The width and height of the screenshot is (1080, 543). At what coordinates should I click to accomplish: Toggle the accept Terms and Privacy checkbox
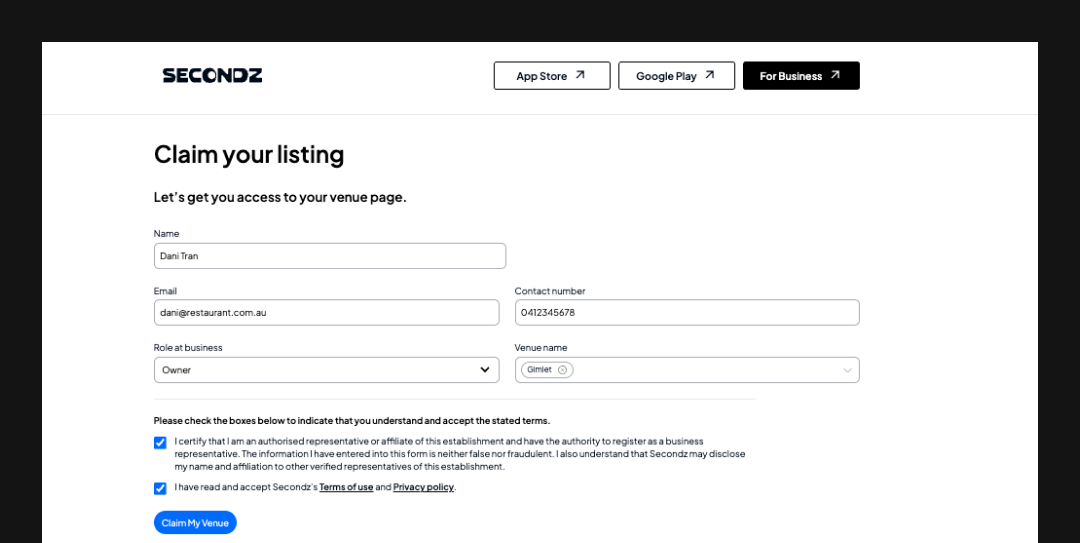160,488
